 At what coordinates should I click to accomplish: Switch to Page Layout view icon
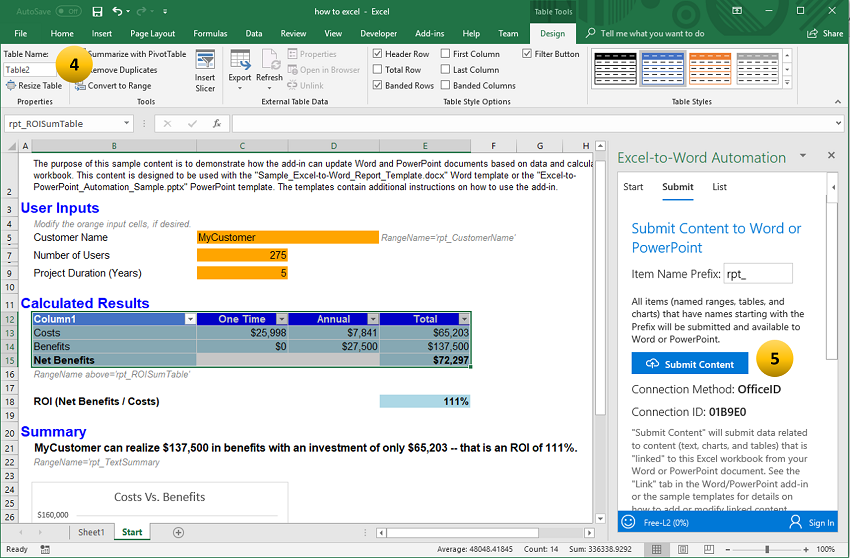click(x=683, y=549)
